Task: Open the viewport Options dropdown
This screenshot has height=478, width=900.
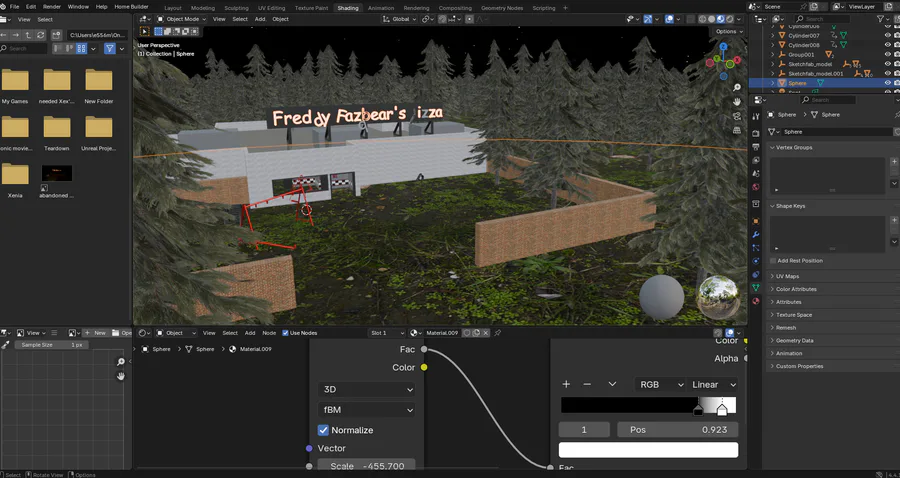Action: click(728, 32)
